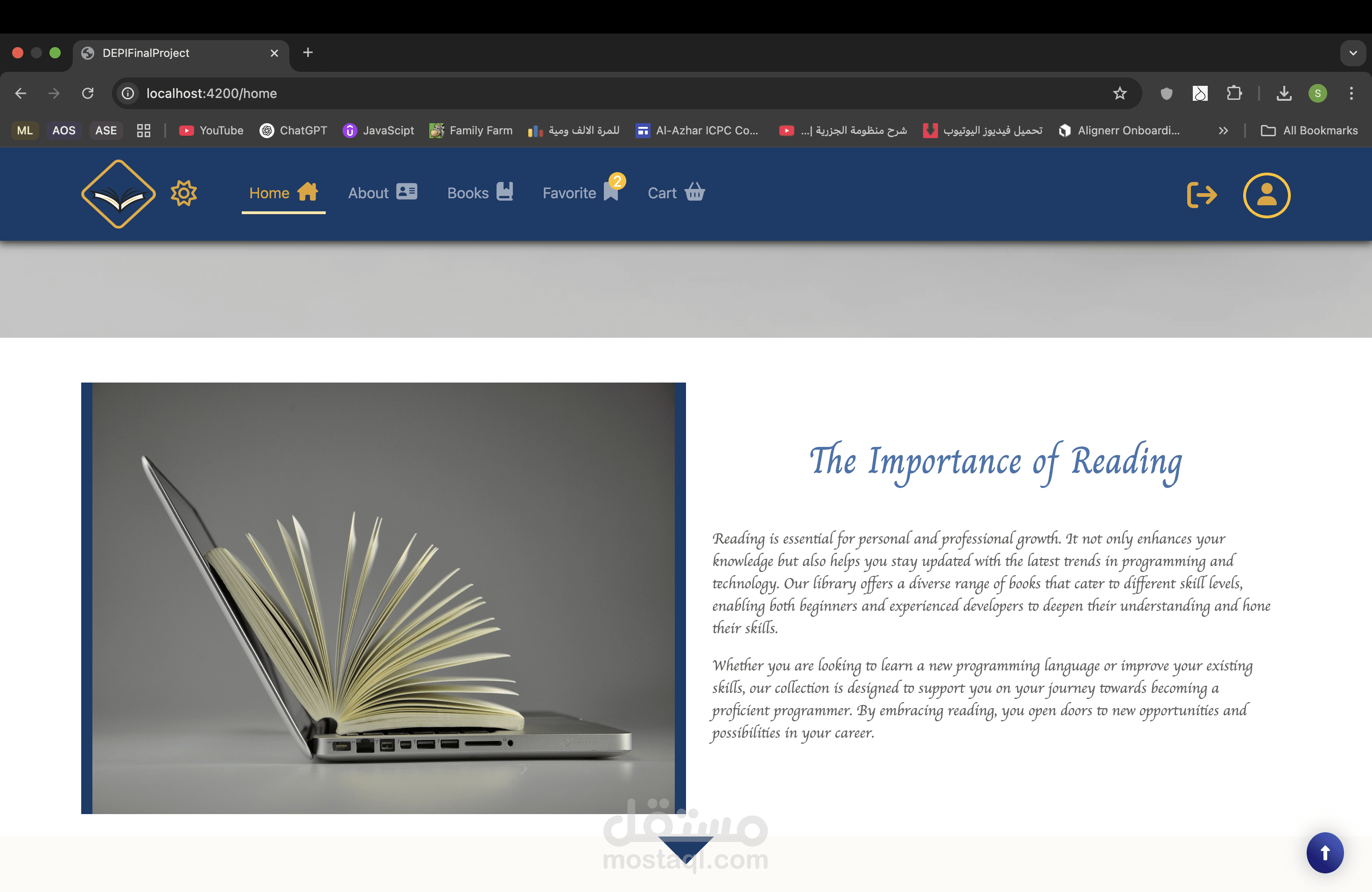Click the localhost:4200/home address bar
The height and width of the screenshot is (892, 1372).
coord(627,93)
